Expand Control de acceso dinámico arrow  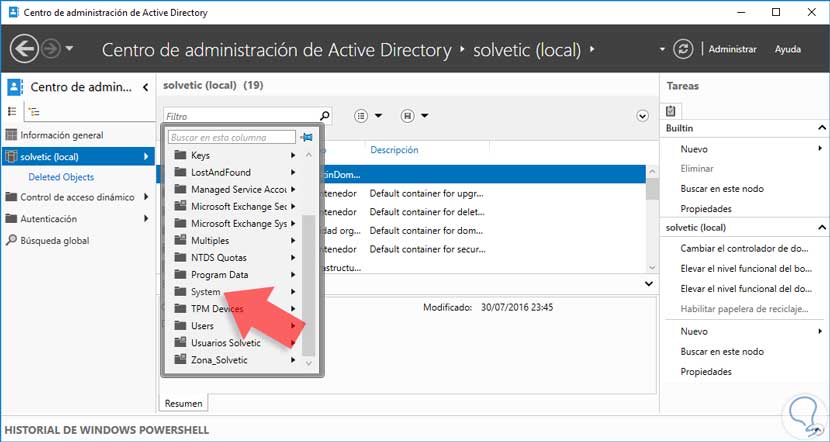tap(146, 197)
